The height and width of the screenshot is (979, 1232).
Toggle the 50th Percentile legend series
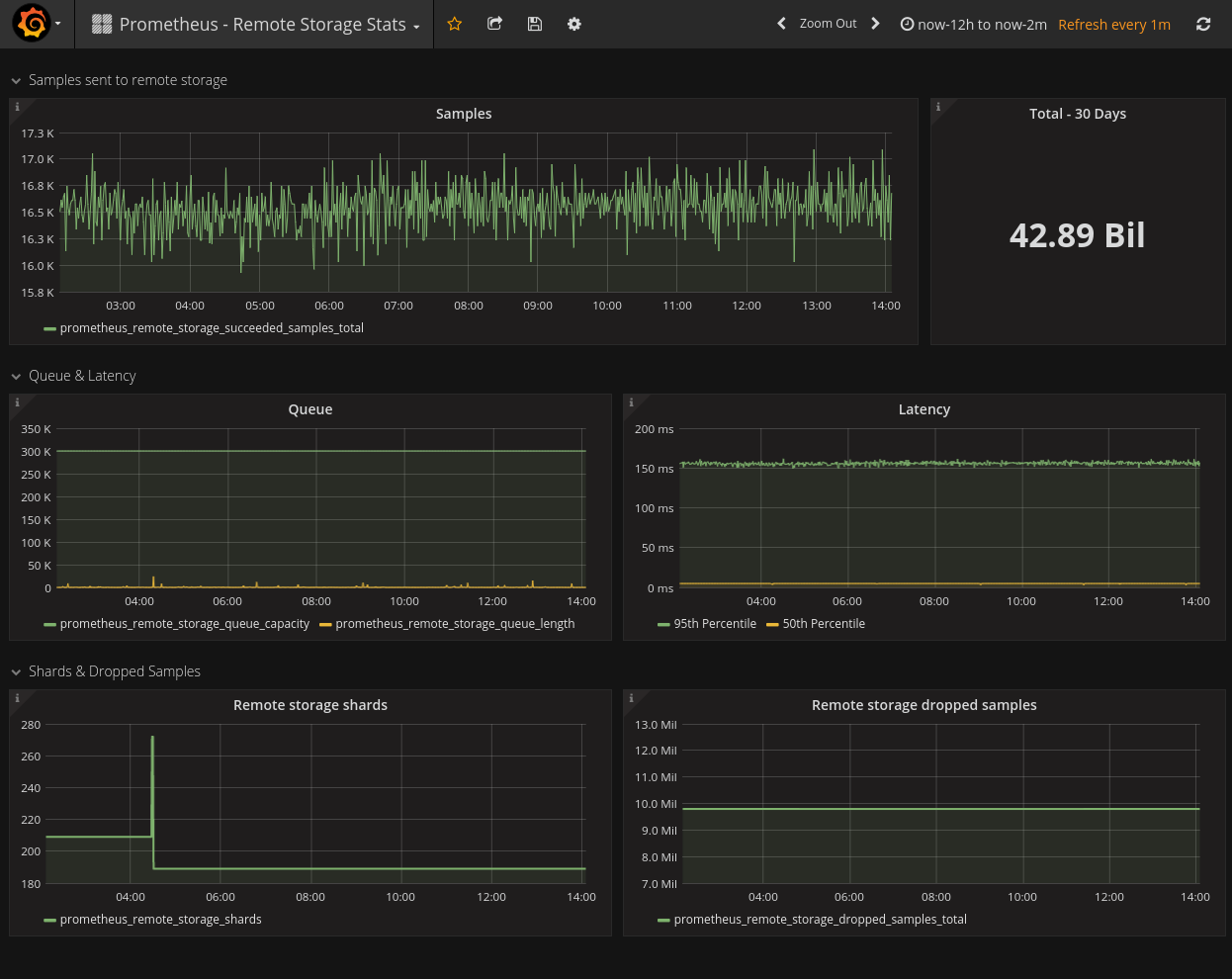click(823, 624)
